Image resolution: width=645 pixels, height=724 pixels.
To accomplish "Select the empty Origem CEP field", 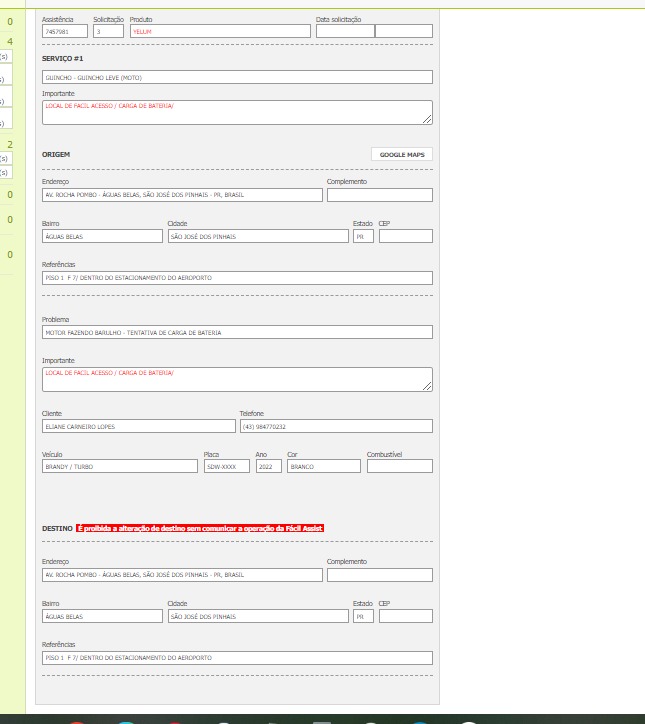I will pos(405,237).
